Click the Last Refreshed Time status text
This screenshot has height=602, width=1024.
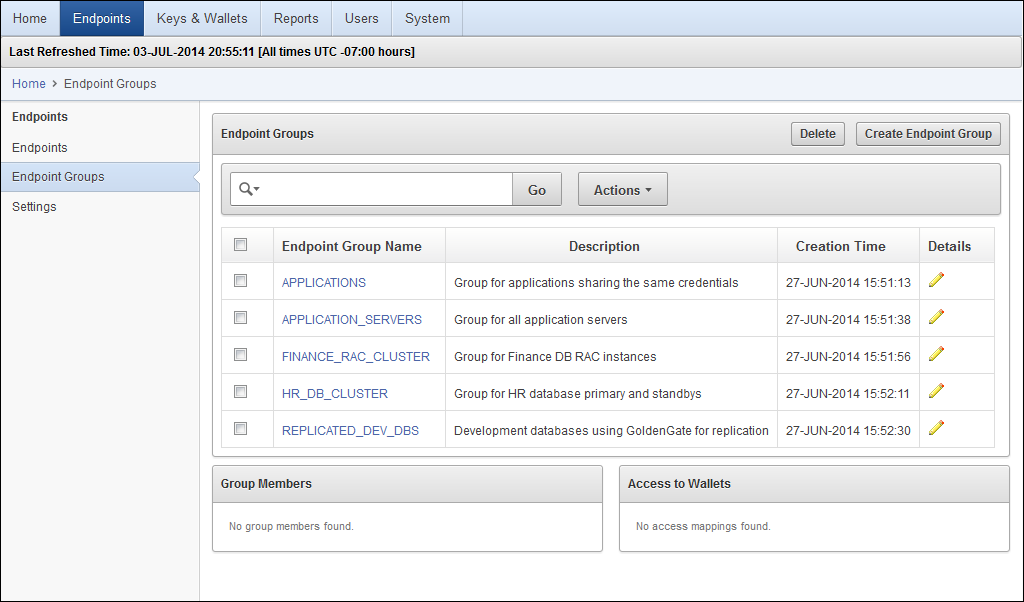coord(212,52)
